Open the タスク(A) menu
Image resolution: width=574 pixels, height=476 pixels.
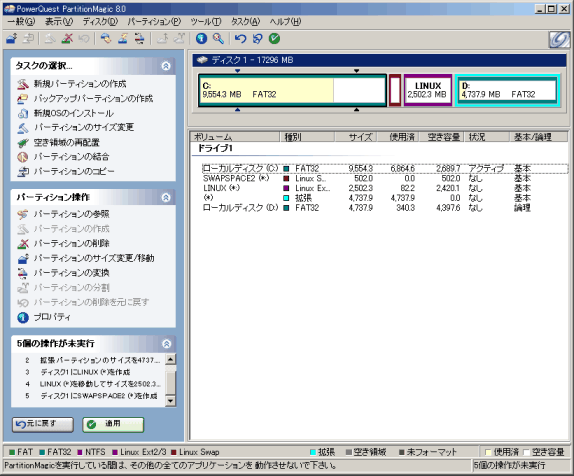point(245,22)
